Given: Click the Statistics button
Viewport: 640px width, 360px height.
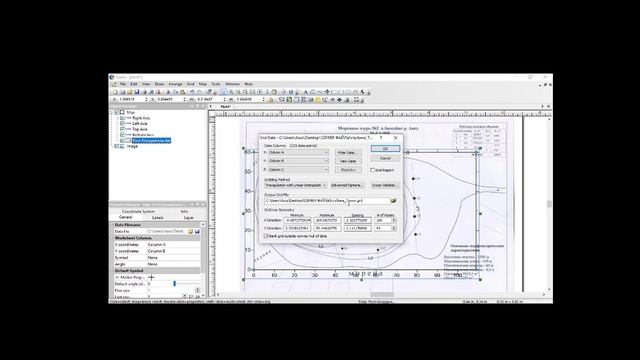Looking at the screenshot, I should (348, 170).
